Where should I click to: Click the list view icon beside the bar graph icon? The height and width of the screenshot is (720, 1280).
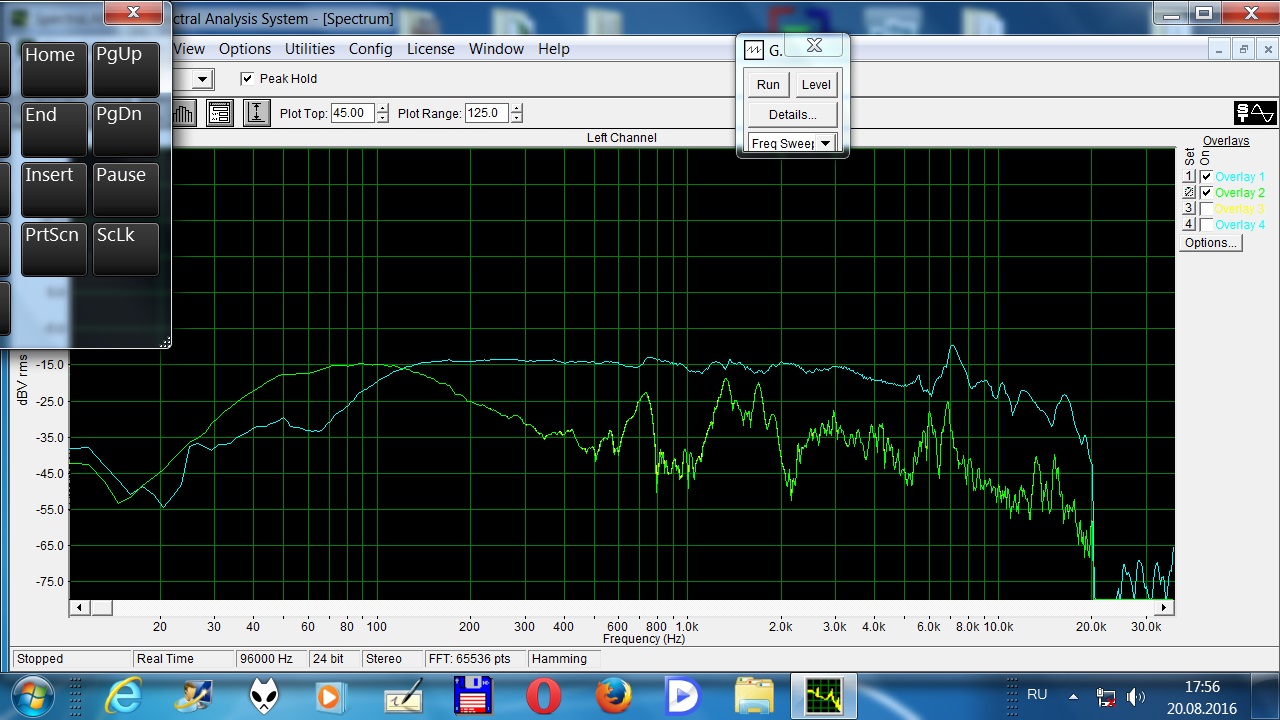coord(220,113)
